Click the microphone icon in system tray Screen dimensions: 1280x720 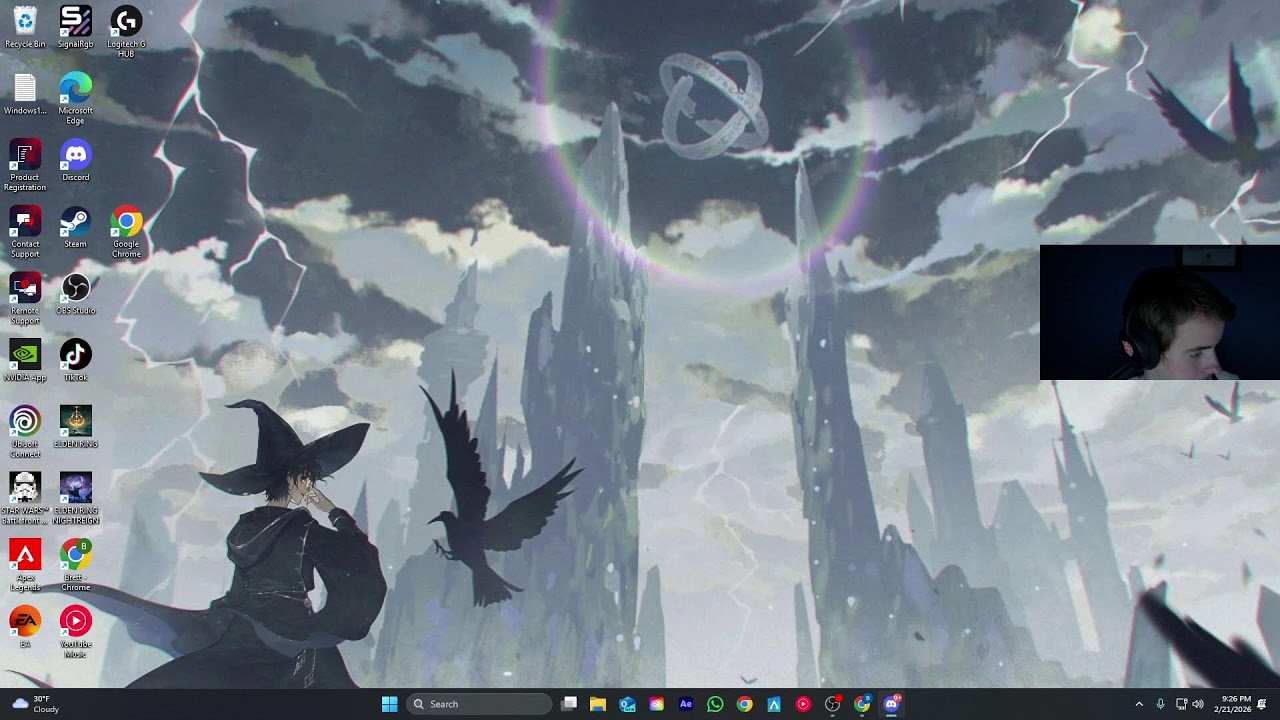click(x=1160, y=704)
